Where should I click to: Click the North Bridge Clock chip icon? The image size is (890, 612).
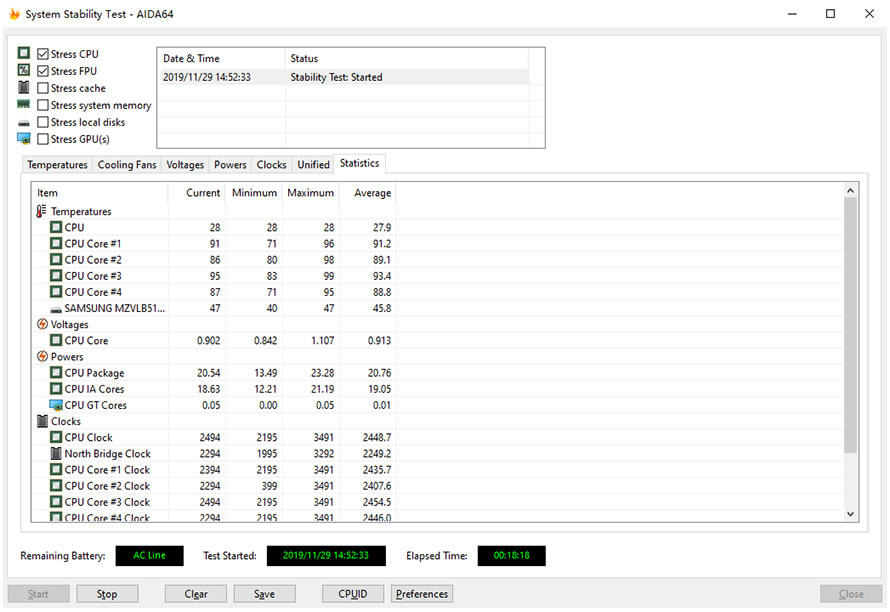56,454
